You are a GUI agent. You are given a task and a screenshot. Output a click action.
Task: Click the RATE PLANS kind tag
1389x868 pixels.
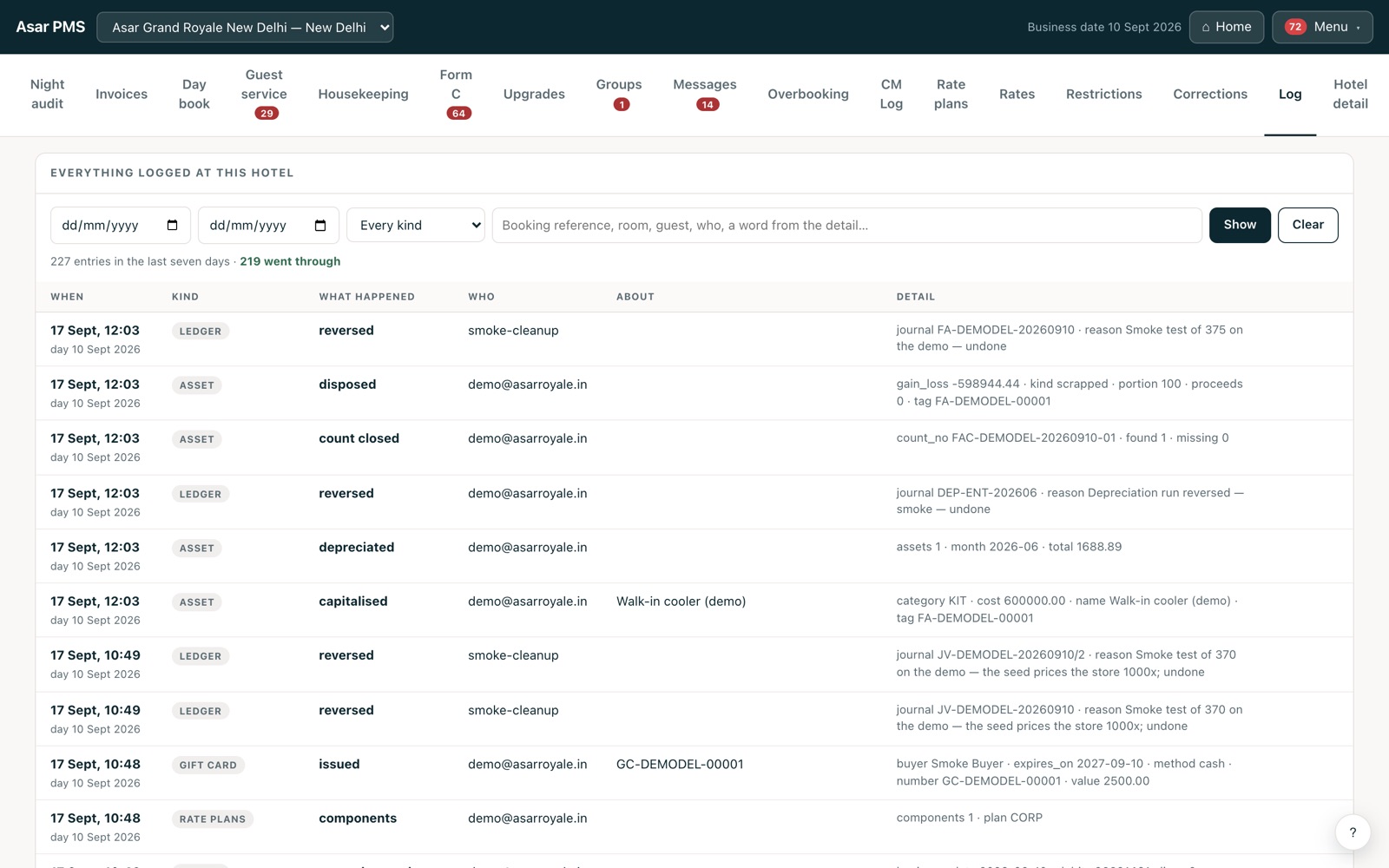point(213,819)
